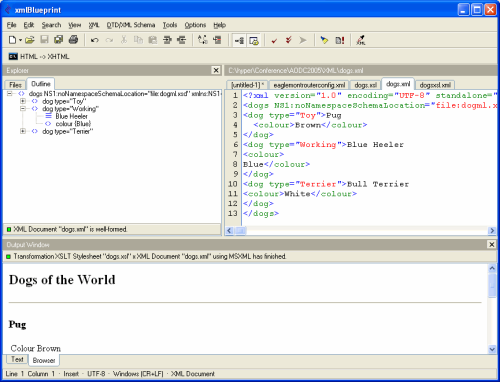Image resolution: width=500 pixels, height=382 pixels.
Task: Click the editor horizontal scroll left arrow
Action: 229,230
